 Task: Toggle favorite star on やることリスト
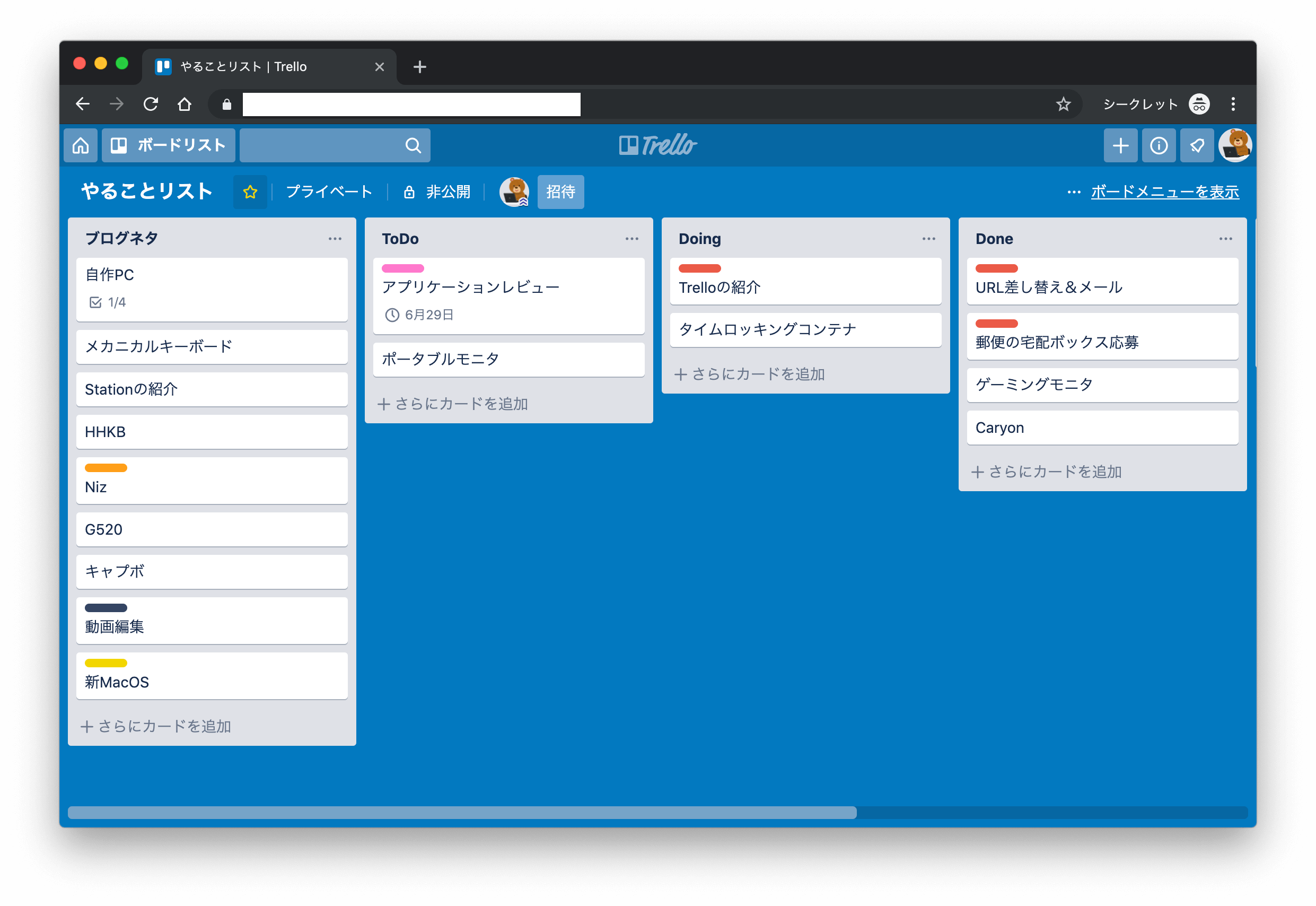point(249,192)
